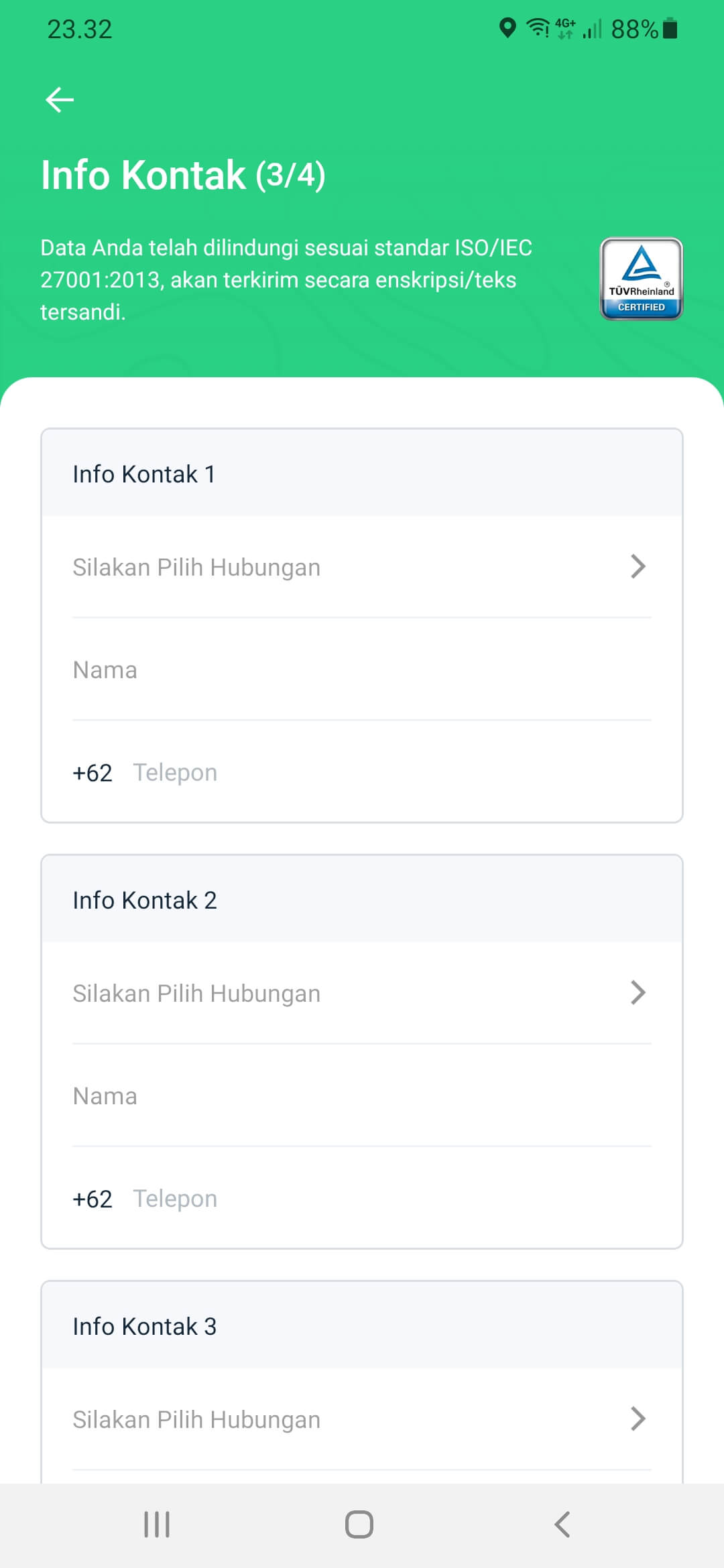Image resolution: width=724 pixels, height=1568 pixels.
Task: Tap the chevron arrow in Info Kontak 2
Action: 638,993
